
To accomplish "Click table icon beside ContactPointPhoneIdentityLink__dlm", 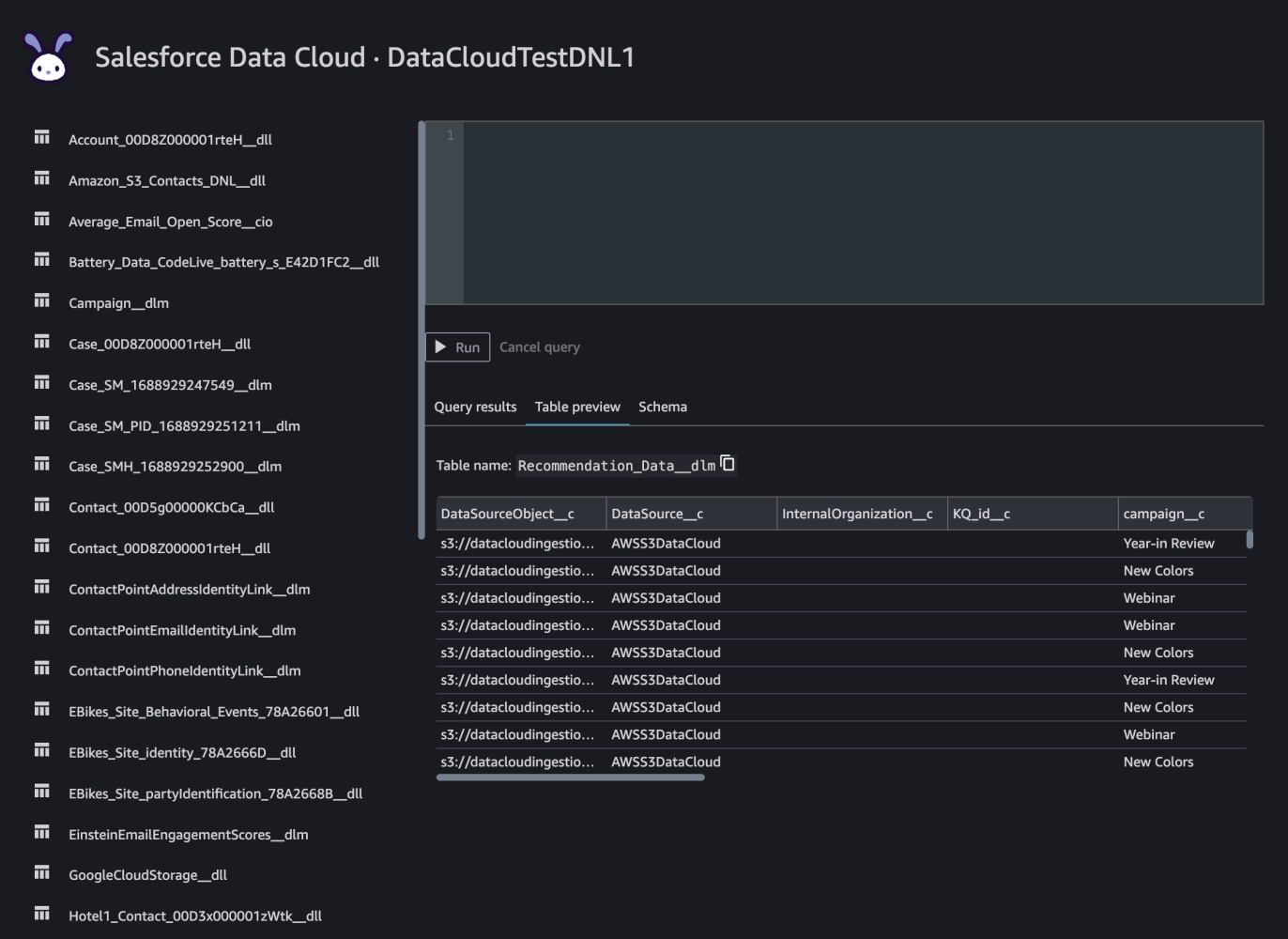I will click(x=42, y=669).
